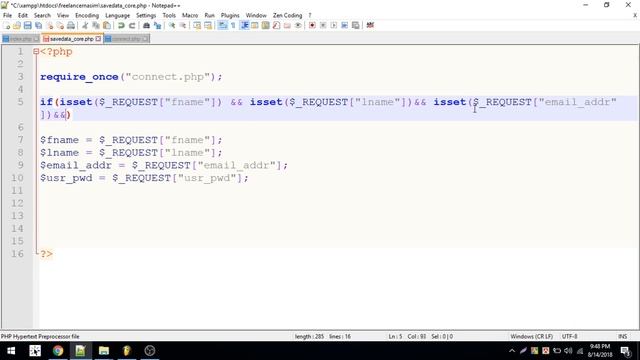Open Find with the binoculars icon
The height and width of the screenshot is (360, 640).
tap(147, 25)
